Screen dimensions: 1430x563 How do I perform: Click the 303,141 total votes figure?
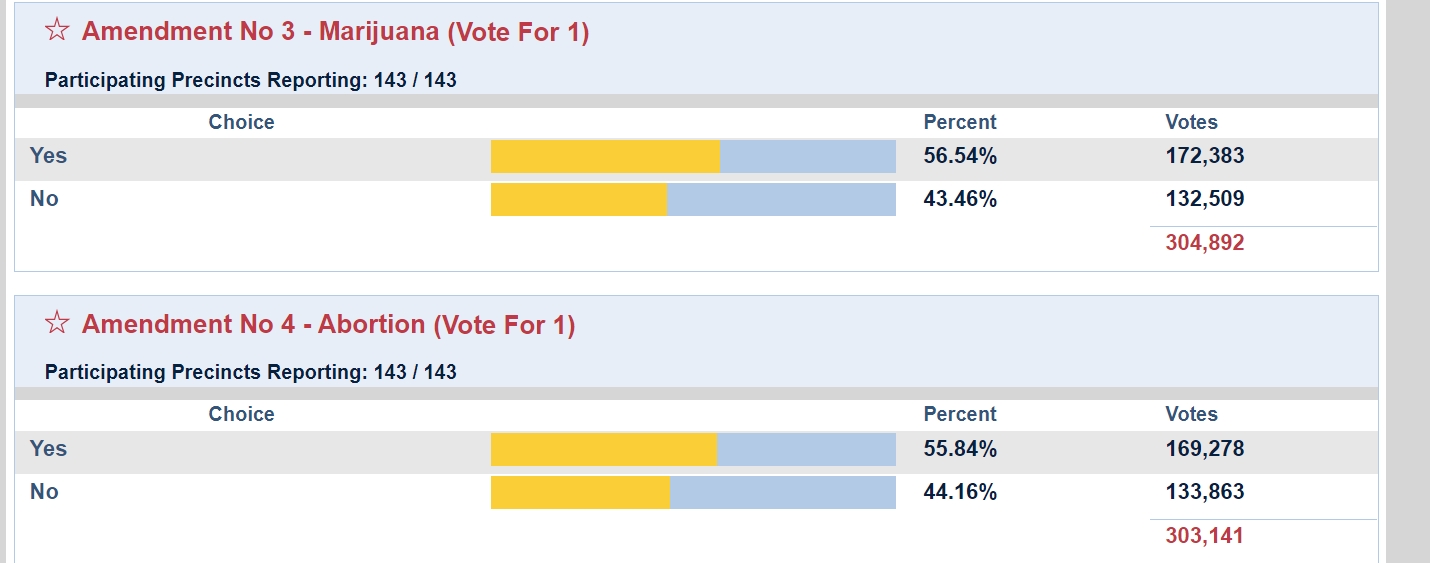1204,536
